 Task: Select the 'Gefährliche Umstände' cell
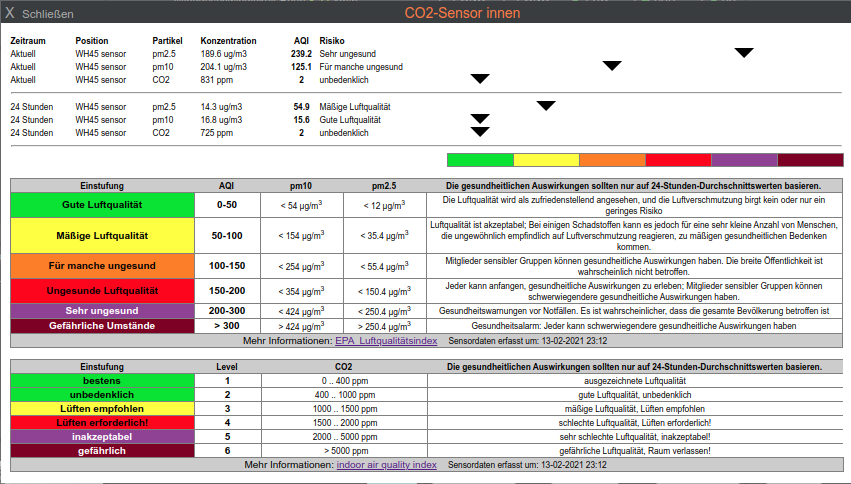click(x=102, y=326)
